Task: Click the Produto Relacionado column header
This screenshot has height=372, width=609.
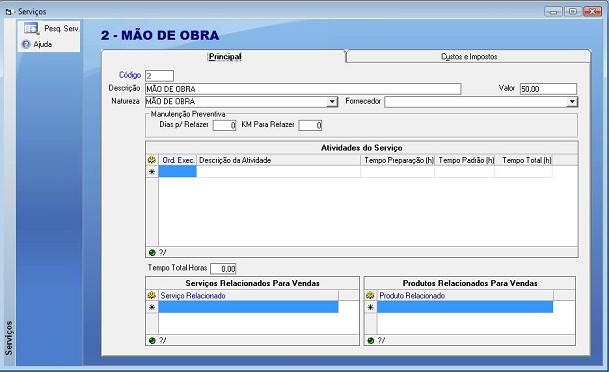Action: pyautogui.click(x=465, y=296)
